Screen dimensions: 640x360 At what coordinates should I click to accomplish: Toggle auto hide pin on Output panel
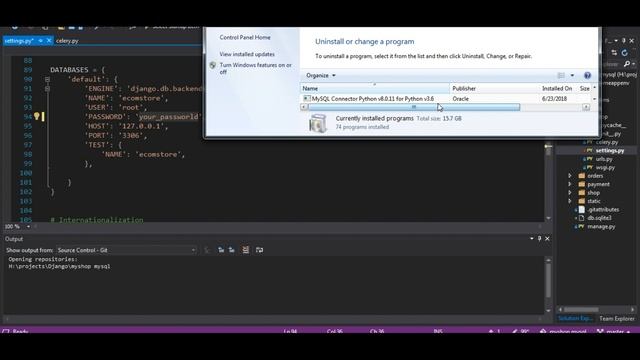(539, 239)
